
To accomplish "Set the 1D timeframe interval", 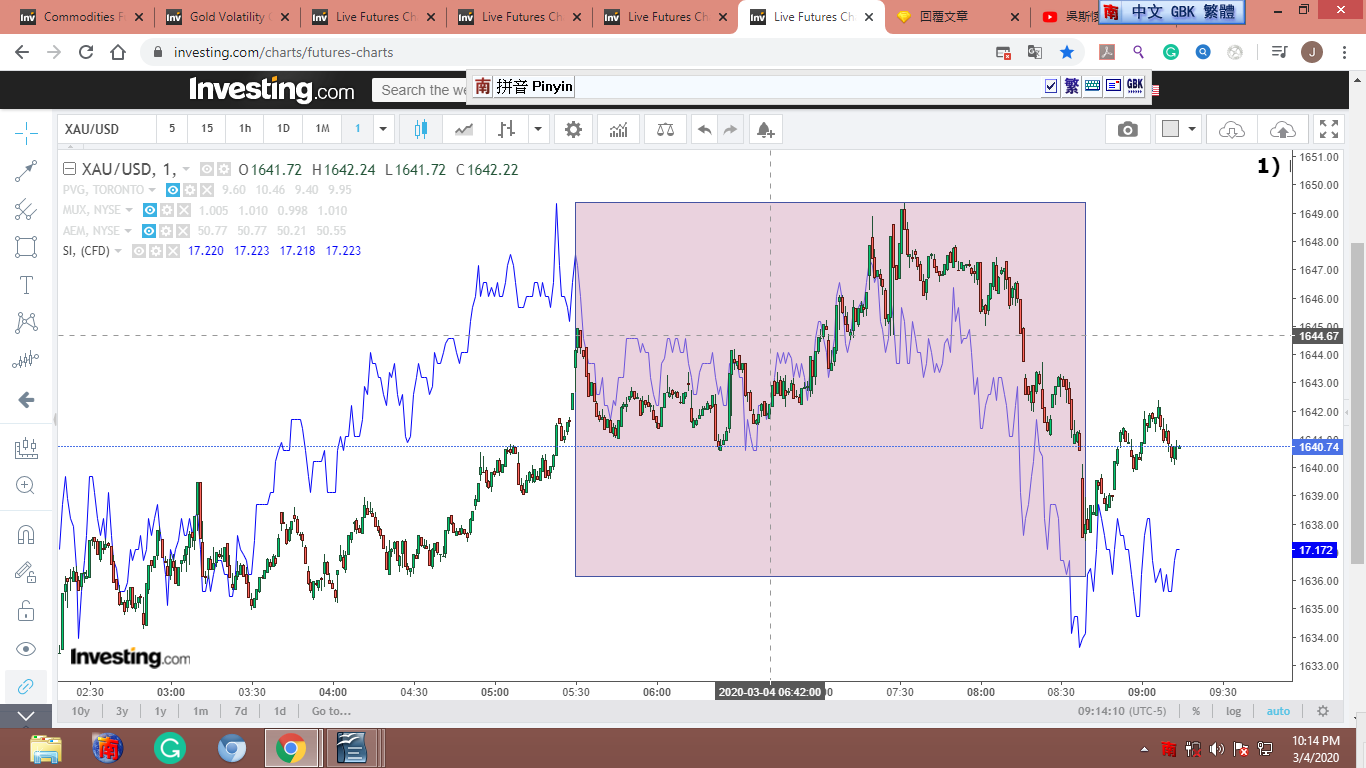I will click(283, 129).
